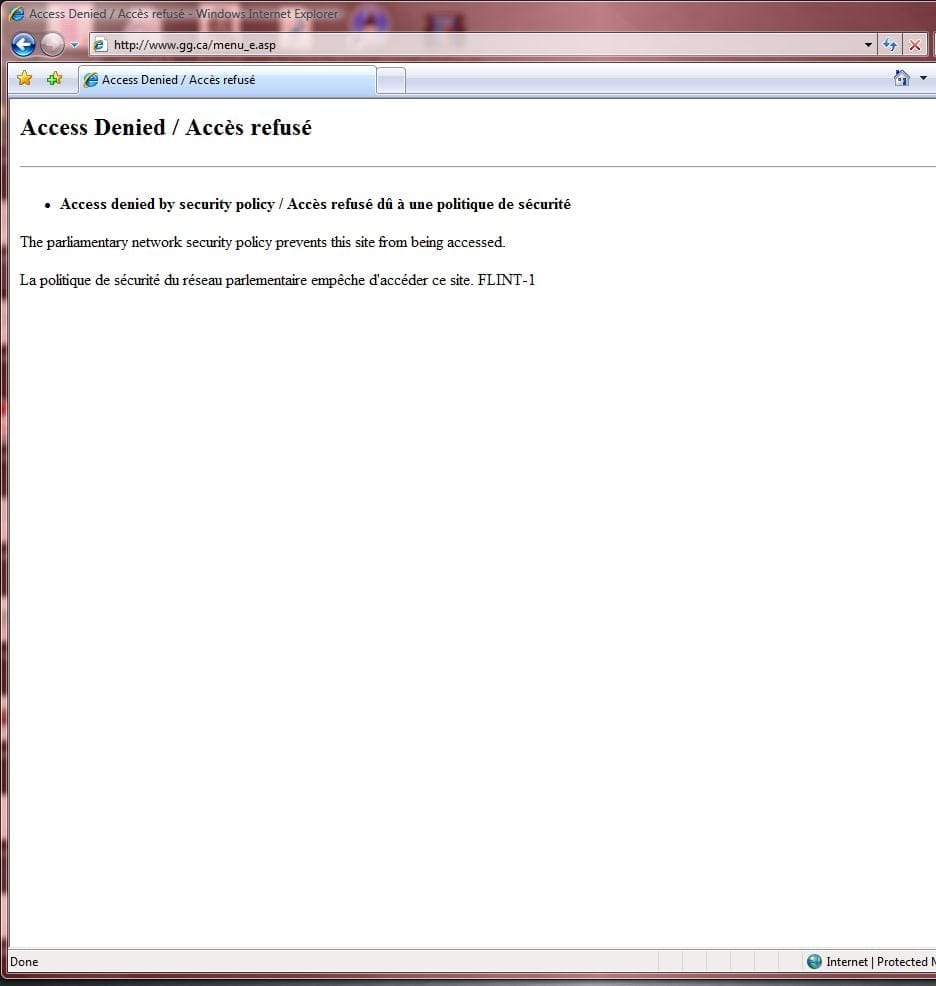Select the Access Denied / Accès refusé tab
Screen dimensions: 936x986
click(x=227, y=80)
